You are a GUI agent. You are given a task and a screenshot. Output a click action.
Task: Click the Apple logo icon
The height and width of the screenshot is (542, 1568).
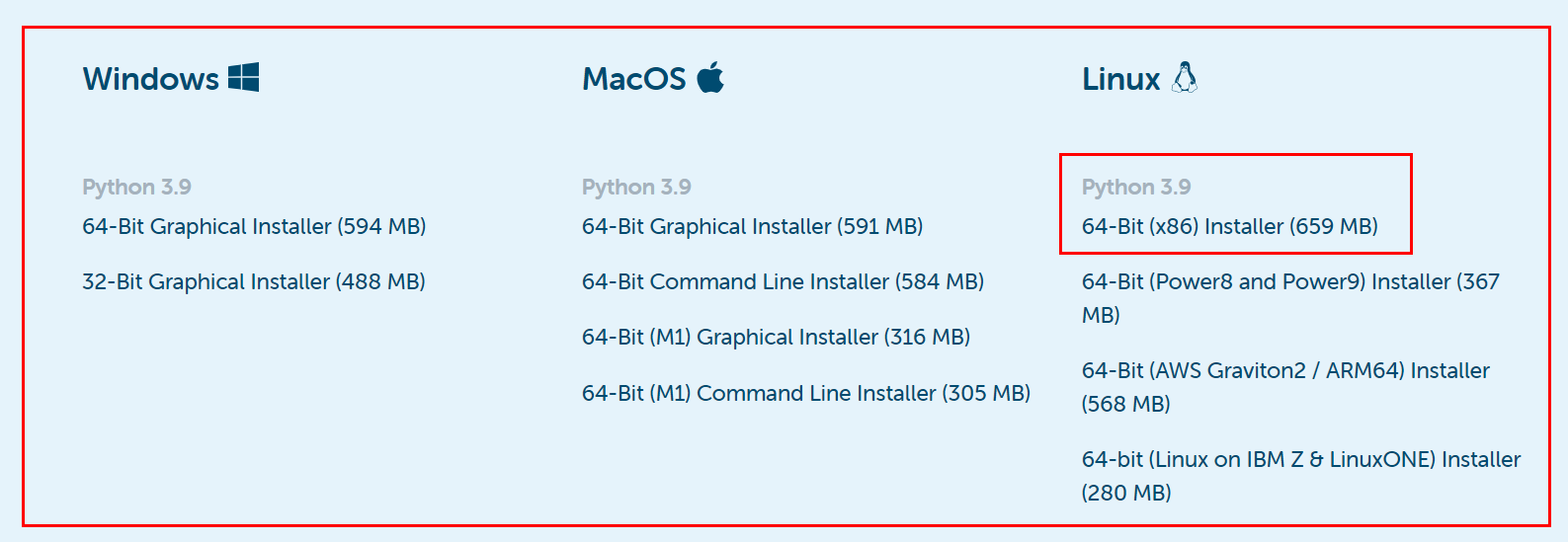click(710, 77)
